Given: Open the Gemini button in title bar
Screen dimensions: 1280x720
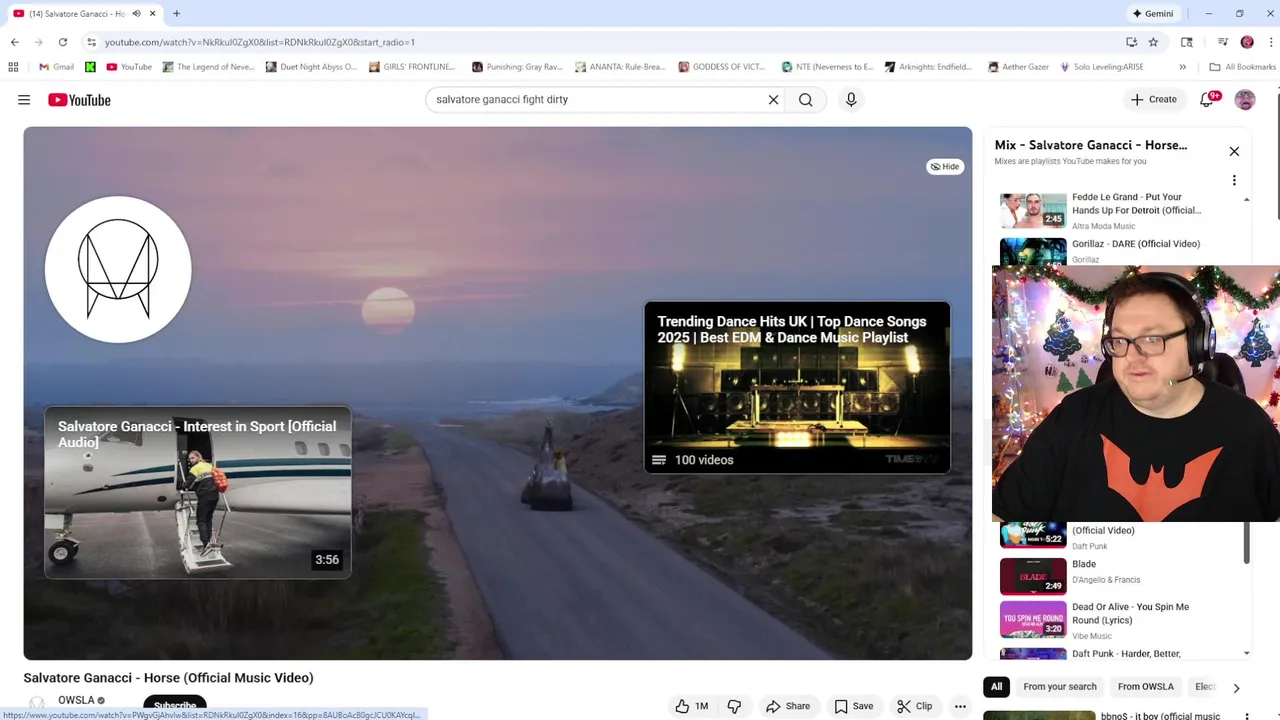Looking at the screenshot, I should coord(1152,14).
